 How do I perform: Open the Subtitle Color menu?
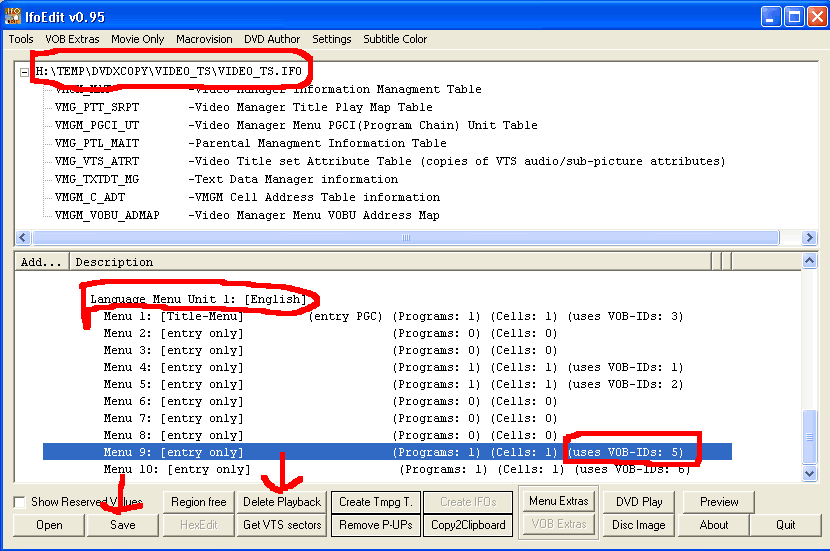click(395, 39)
